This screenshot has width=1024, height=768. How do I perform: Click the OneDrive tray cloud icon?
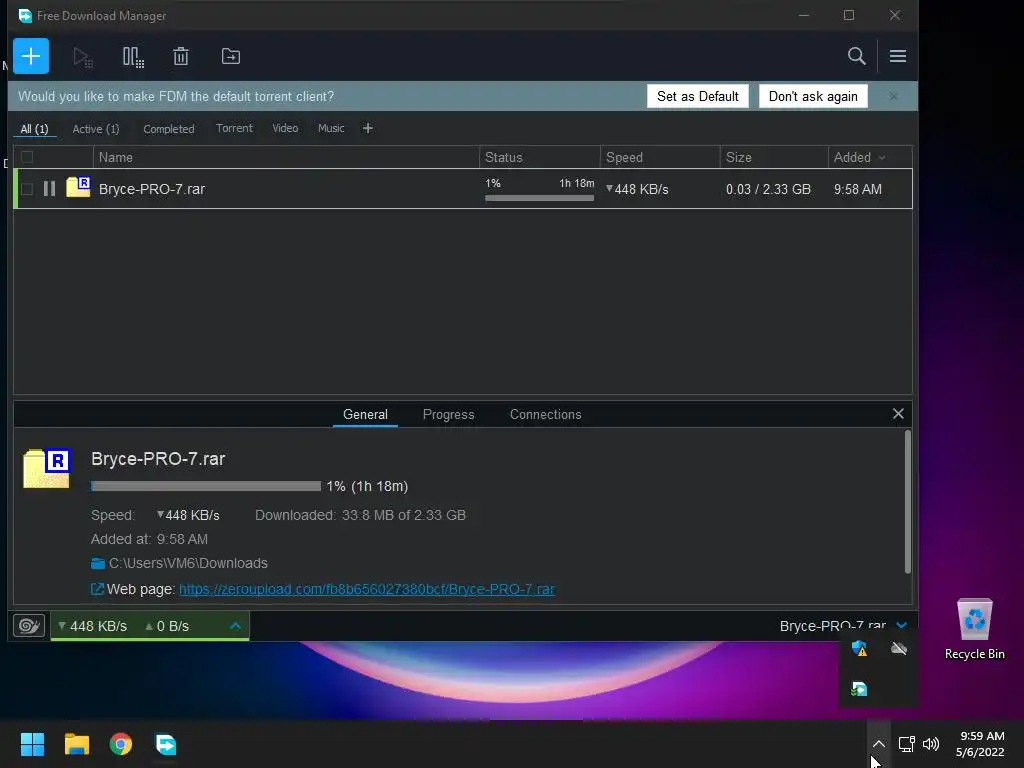tap(899, 648)
